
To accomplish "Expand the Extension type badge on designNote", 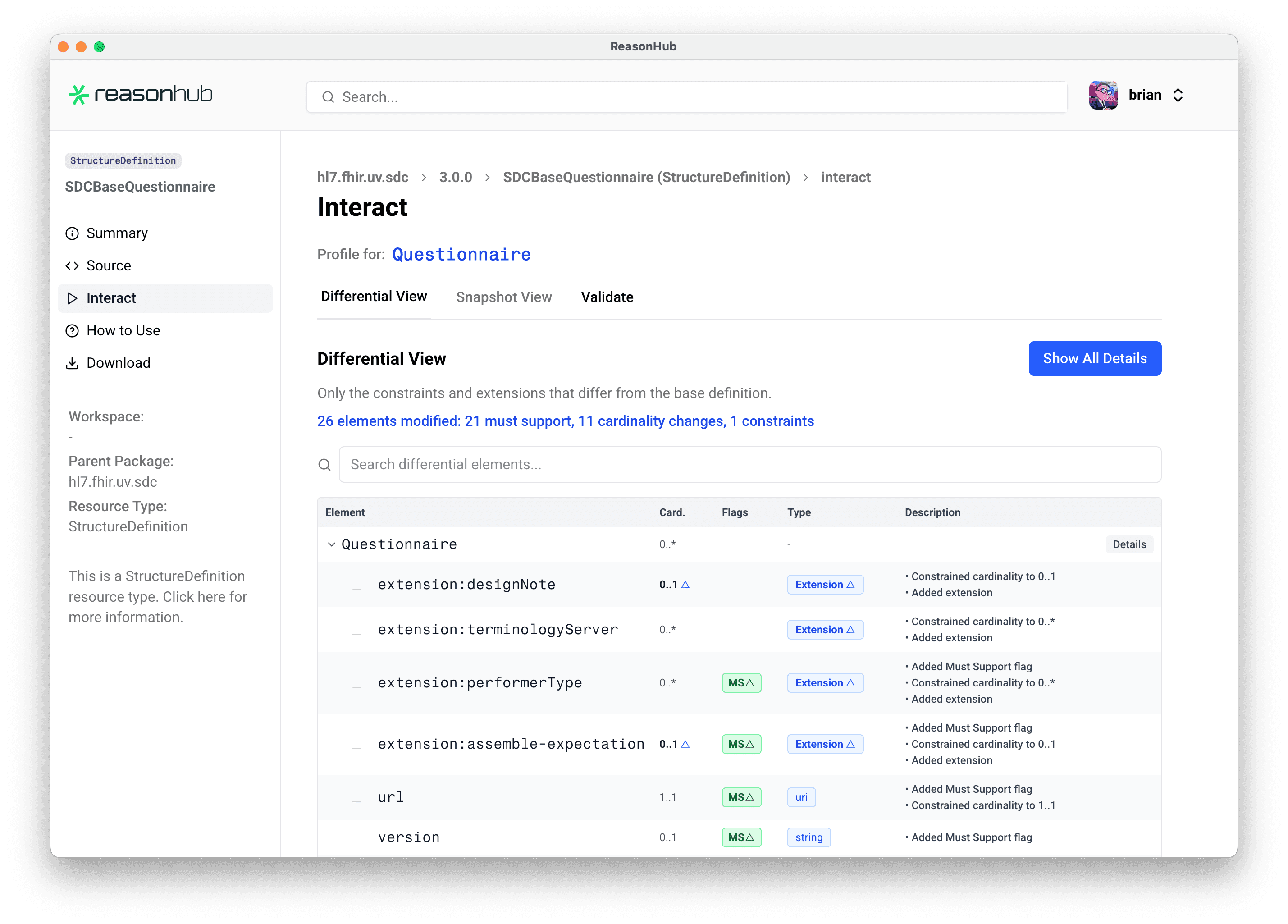I will (x=825, y=585).
